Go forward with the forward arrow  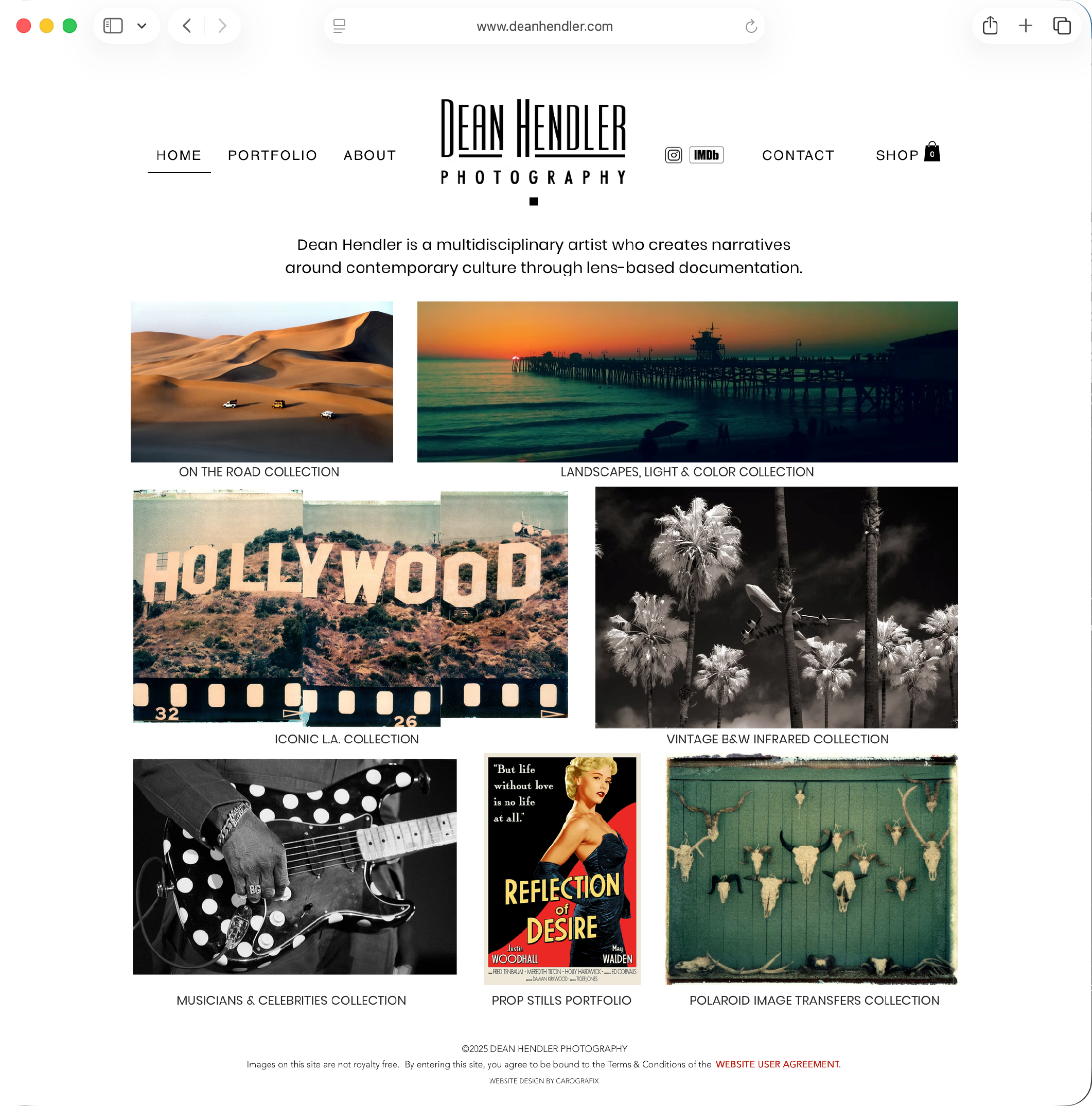pos(223,26)
